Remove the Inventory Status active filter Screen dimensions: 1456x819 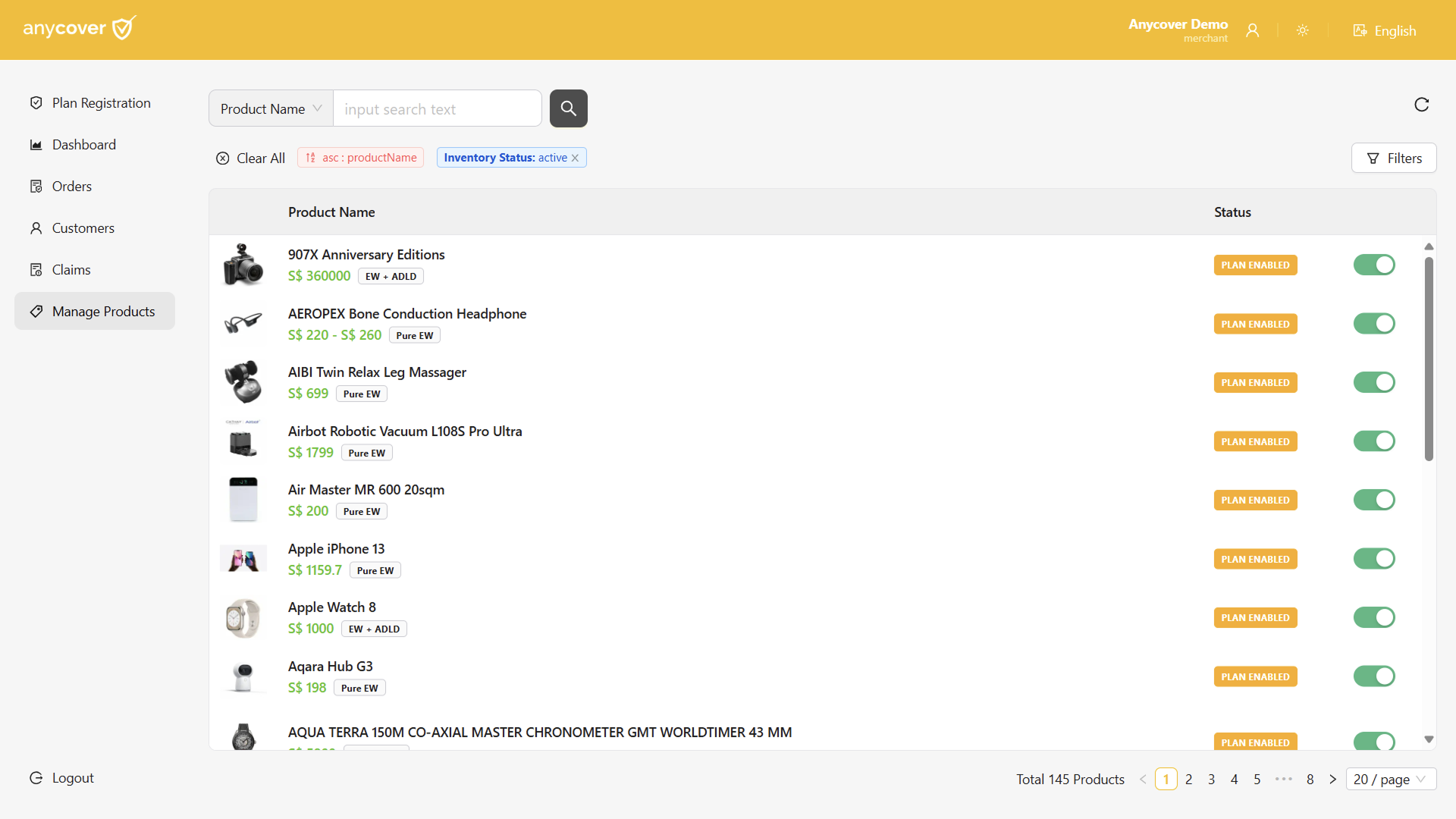(x=575, y=158)
